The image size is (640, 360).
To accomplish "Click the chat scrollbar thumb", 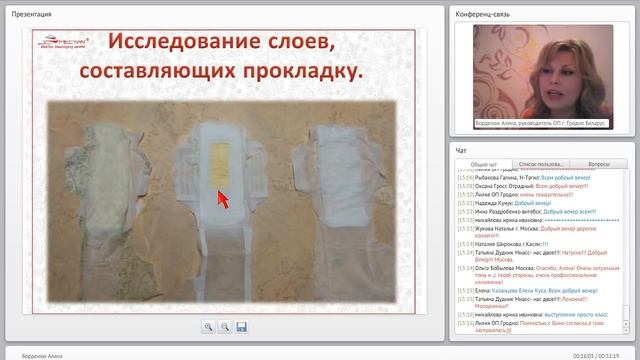I will point(626,313).
